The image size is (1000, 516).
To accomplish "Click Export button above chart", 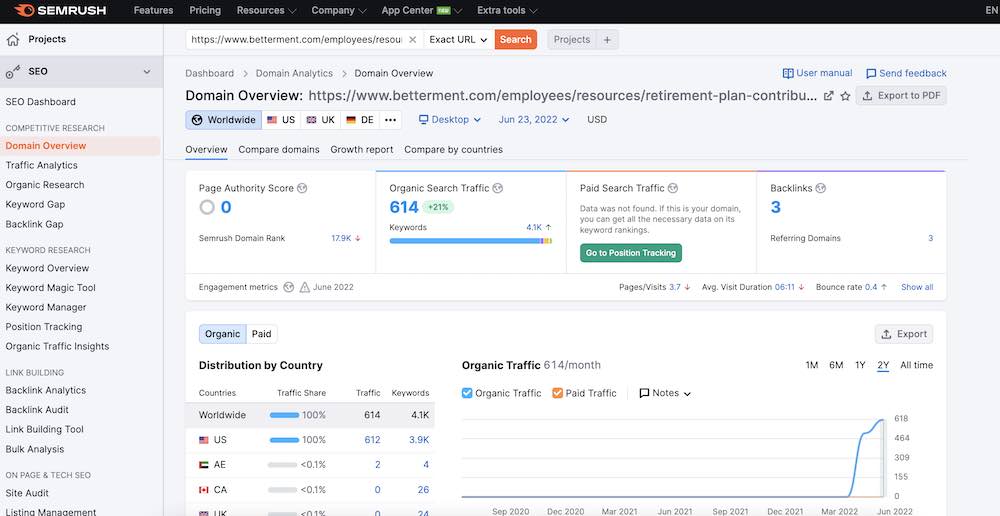I will pyautogui.click(x=904, y=334).
